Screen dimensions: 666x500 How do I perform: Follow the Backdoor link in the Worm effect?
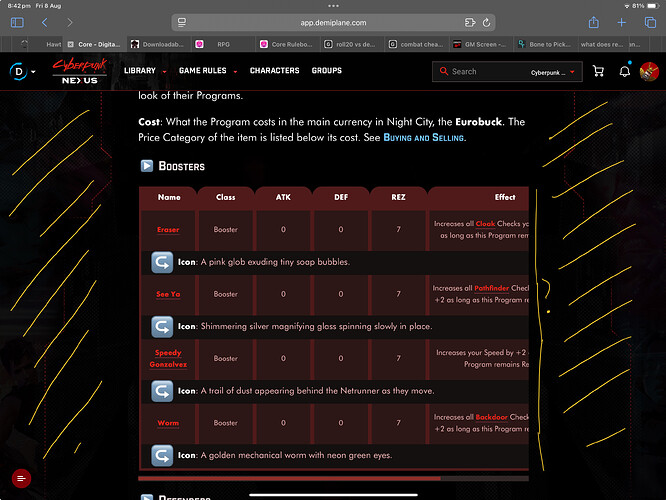(491, 417)
